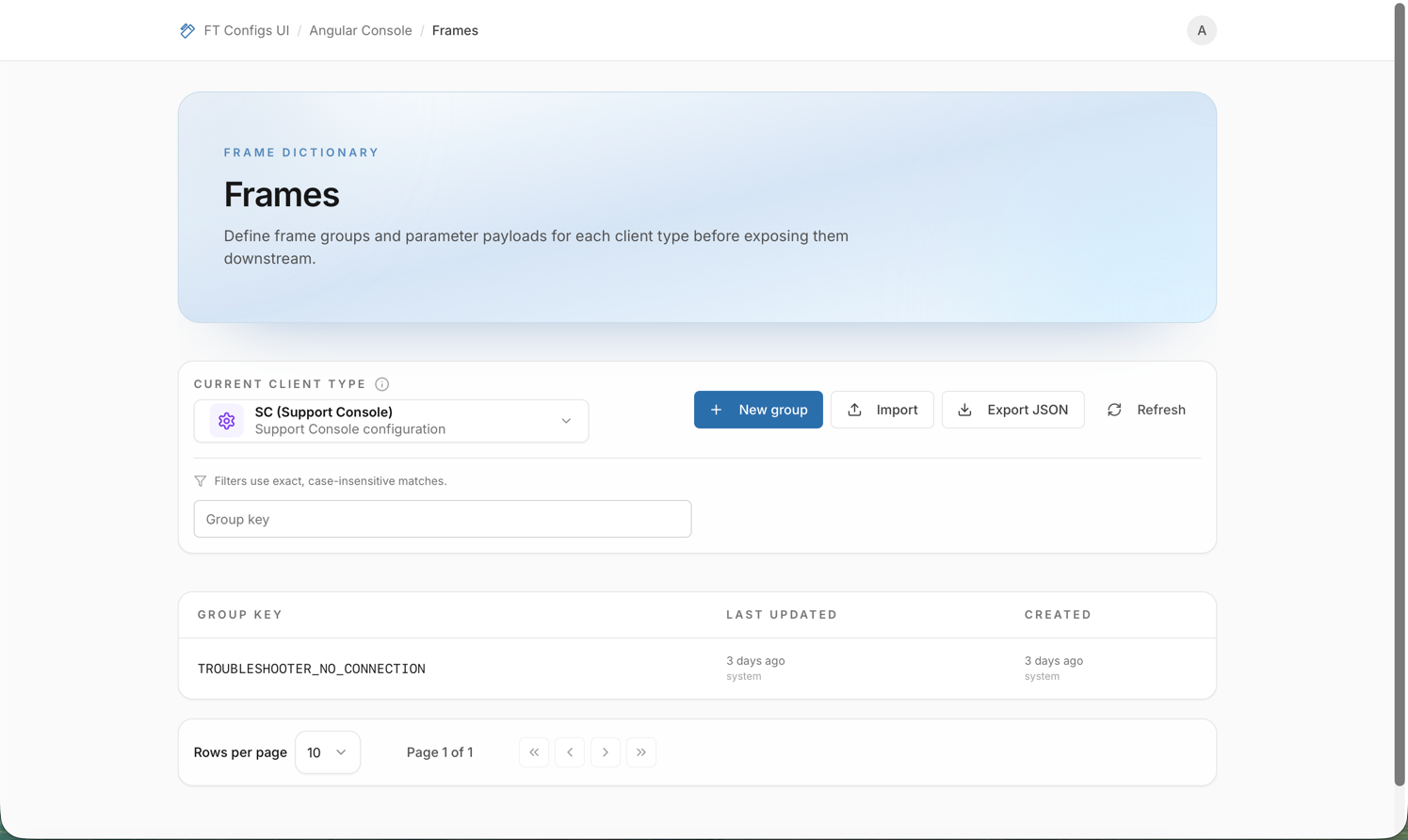Sort by CREATED column header

coord(1058,615)
